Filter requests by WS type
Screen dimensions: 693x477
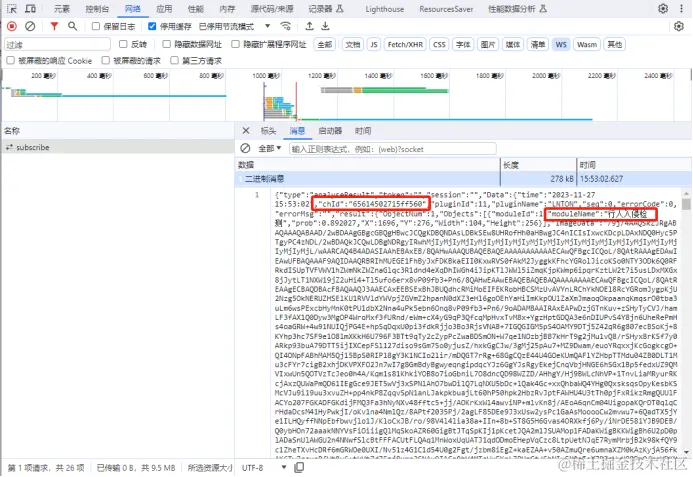click(x=561, y=44)
